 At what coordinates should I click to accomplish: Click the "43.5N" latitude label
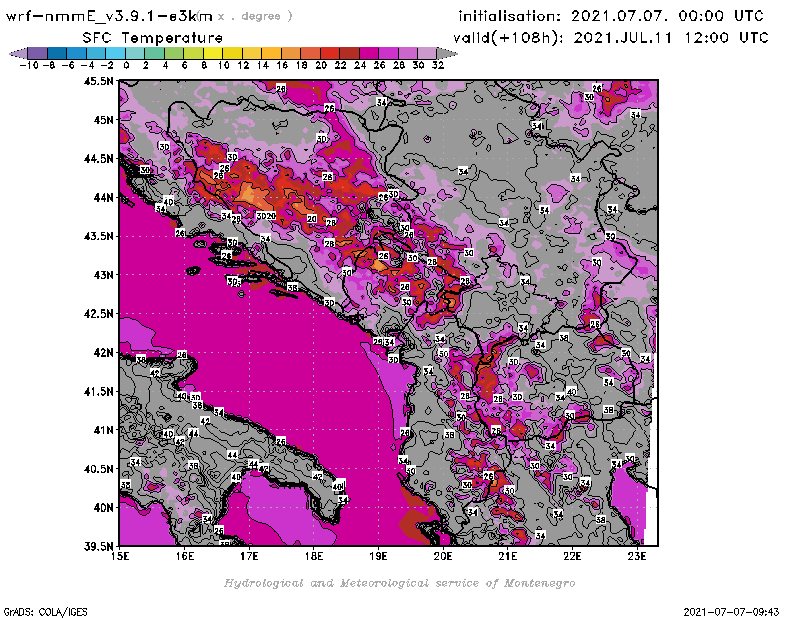(x=98, y=236)
